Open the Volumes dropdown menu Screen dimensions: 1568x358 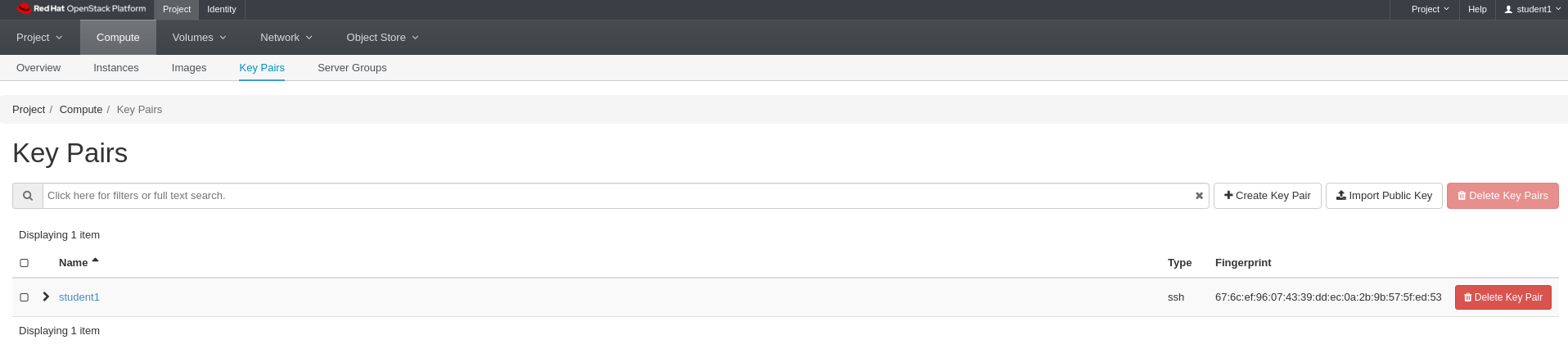pos(199,38)
